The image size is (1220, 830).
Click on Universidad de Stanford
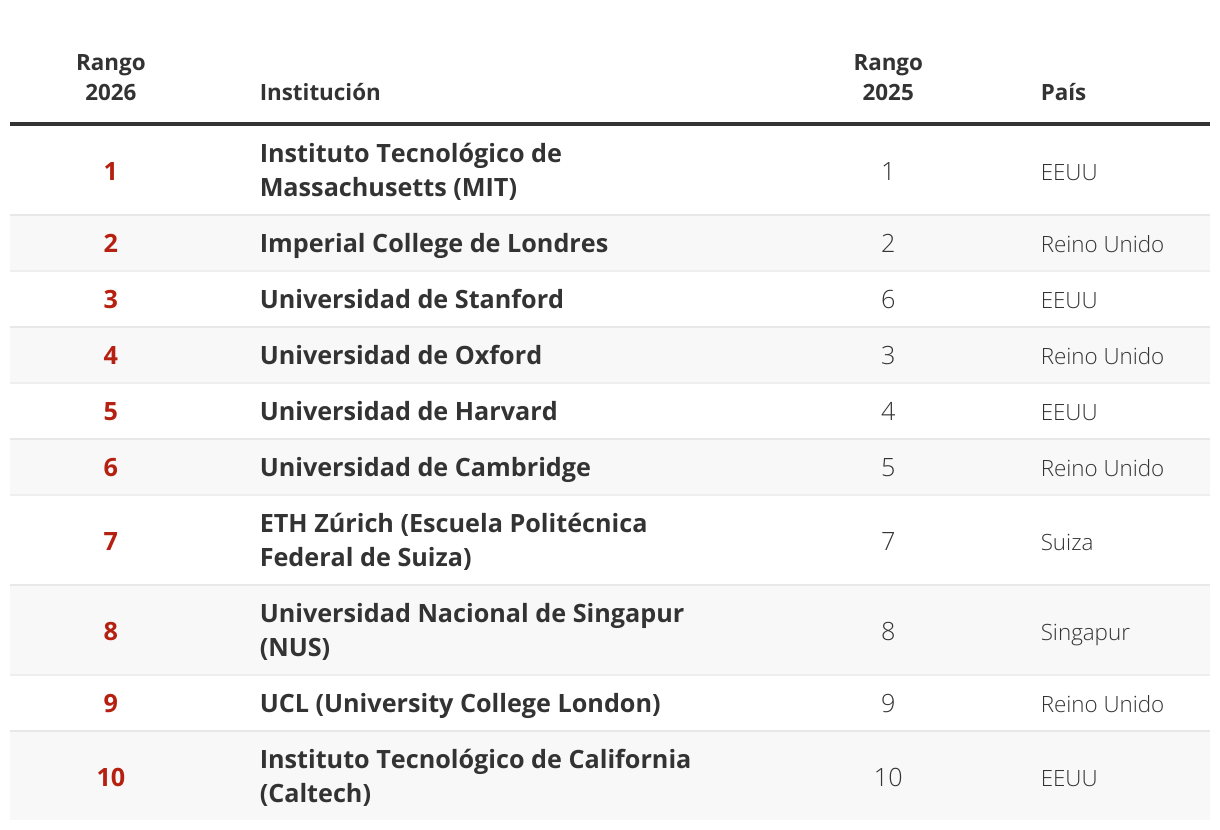click(x=412, y=300)
